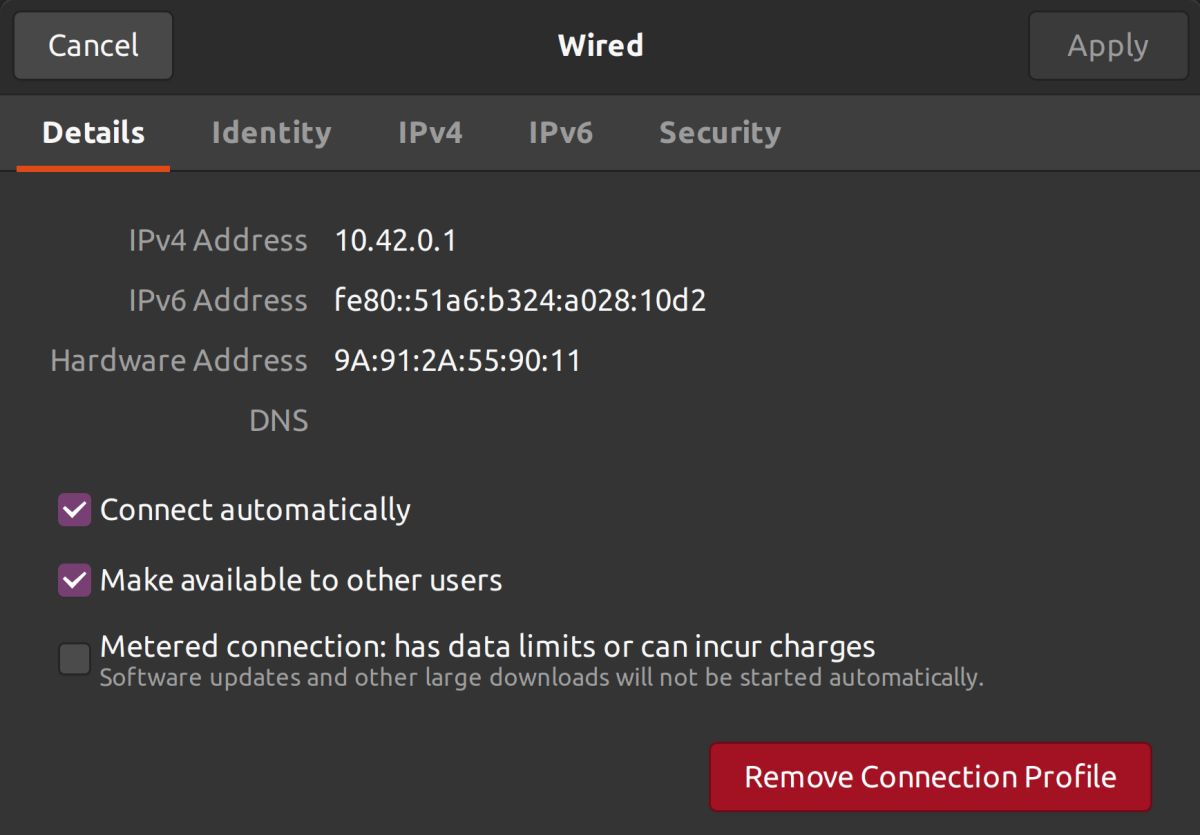The image size is (1200, 835).
Task: Enable the Metered connection checkbox
Action: 75,659
